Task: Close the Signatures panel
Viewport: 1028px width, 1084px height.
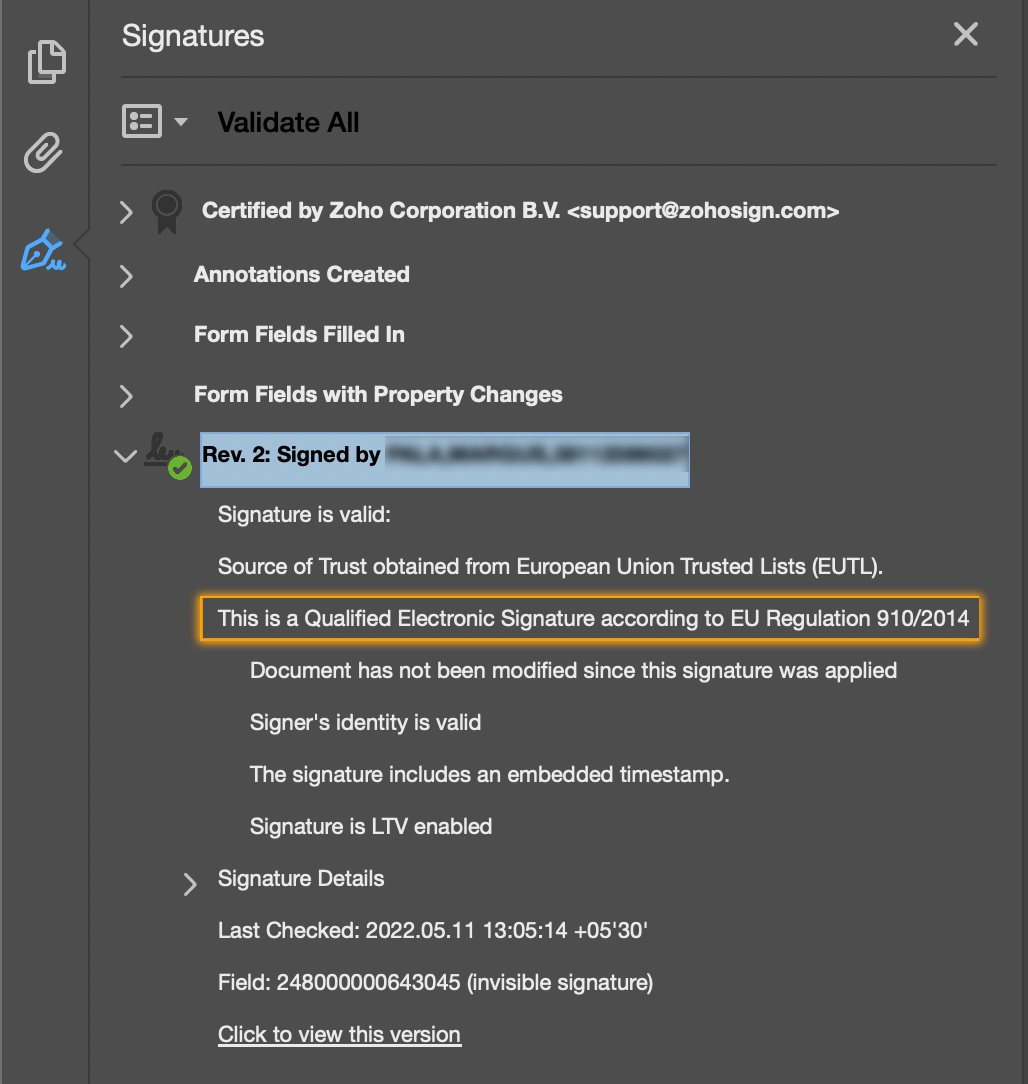Action: coord(965,35)
